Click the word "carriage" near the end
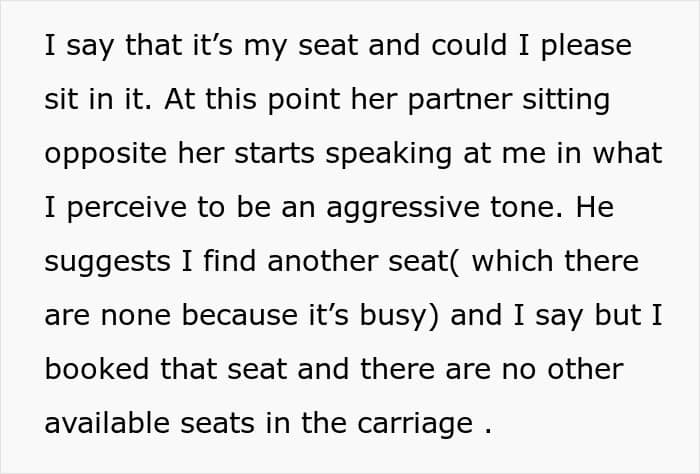 click(x=415, y=424)
